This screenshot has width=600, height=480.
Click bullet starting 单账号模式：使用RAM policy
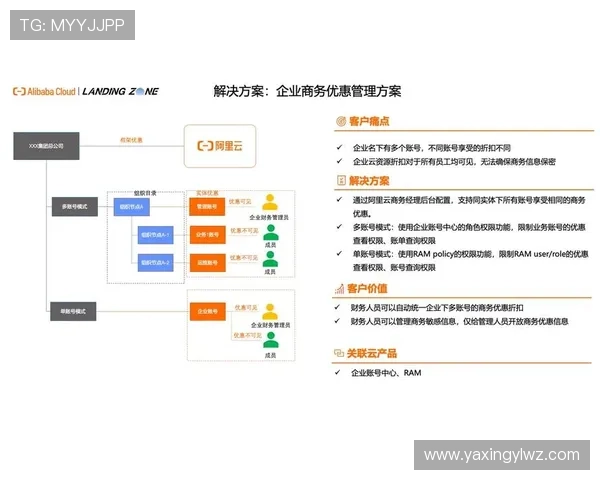coord(470,261)
